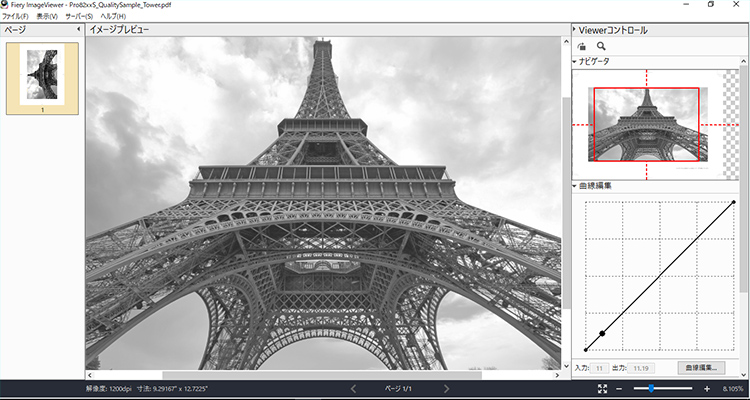This screenshot has width=750, height=400.
Task: Click the lower control point on the curve
Action: (x=602, y=333)
